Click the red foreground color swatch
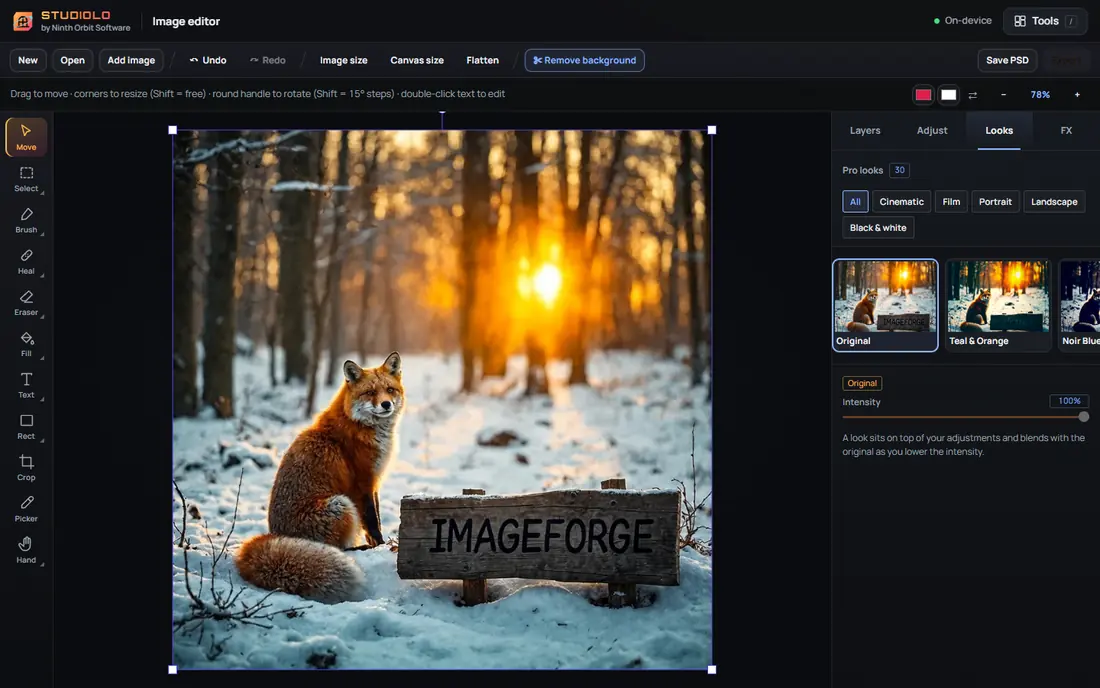Image resolution: width=1100 pixels, height=688 pixels. pyautogui.click(x=923, y=95)
